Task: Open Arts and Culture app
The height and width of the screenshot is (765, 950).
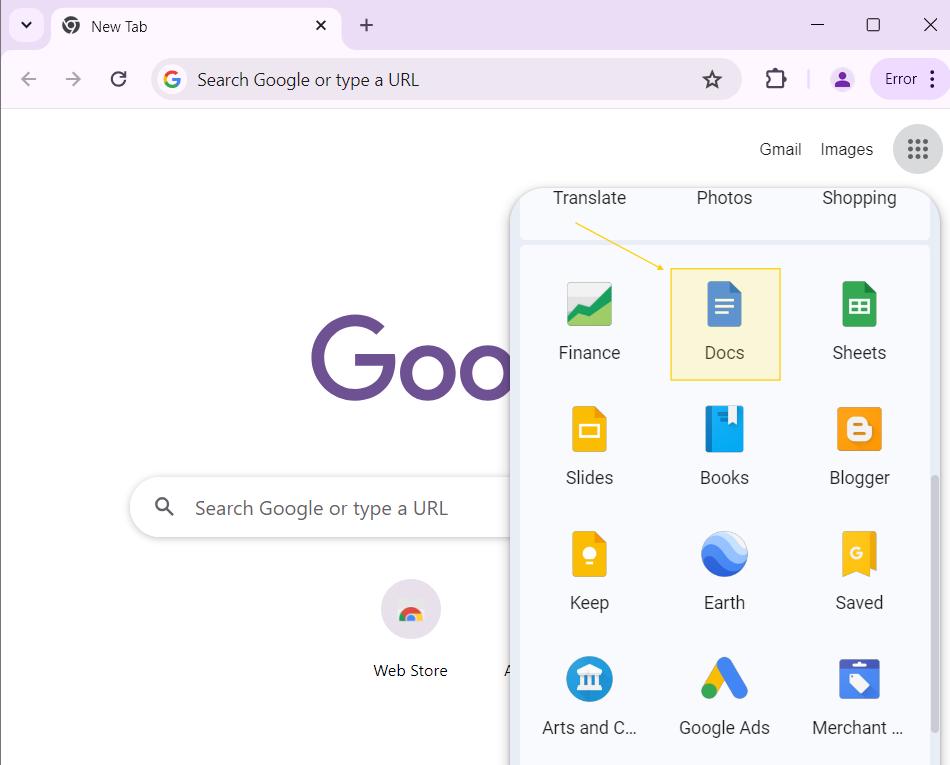Action: [589, 697]
